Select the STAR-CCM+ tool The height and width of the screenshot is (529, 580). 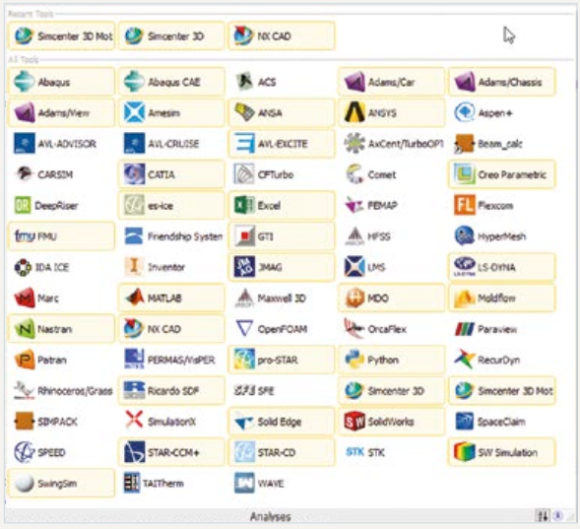tap(172, 452)
